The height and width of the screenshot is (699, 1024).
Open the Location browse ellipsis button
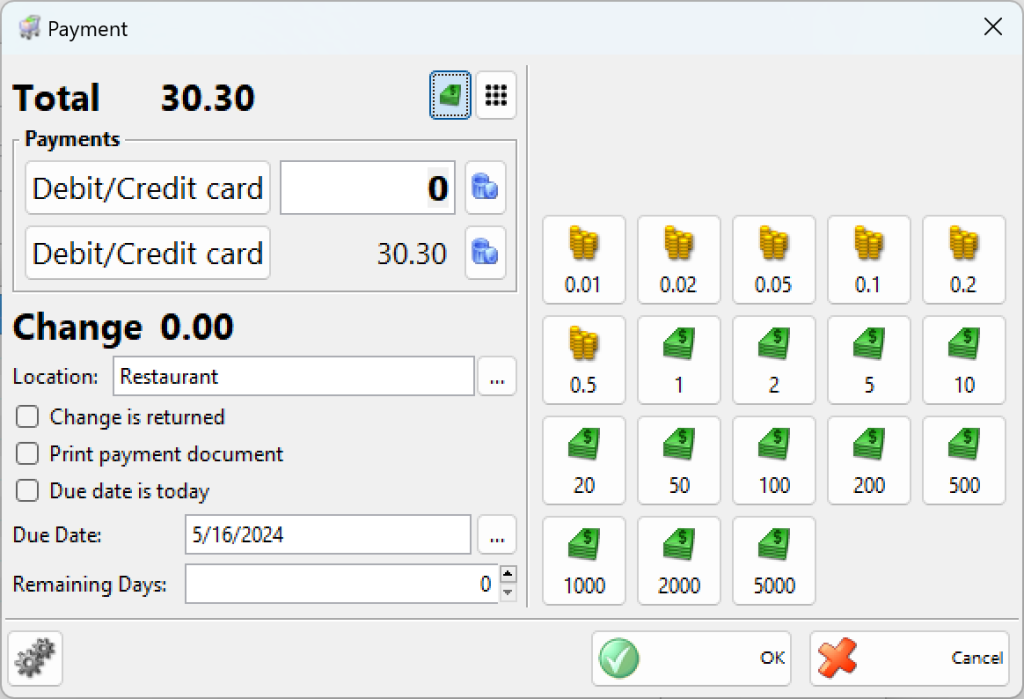coord(497,377)
